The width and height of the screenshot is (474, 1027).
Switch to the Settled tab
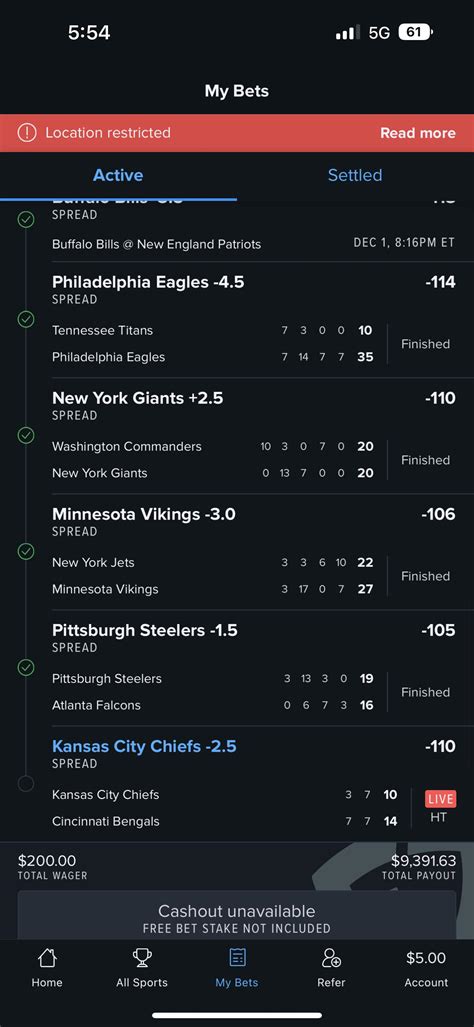pos(355,175)
